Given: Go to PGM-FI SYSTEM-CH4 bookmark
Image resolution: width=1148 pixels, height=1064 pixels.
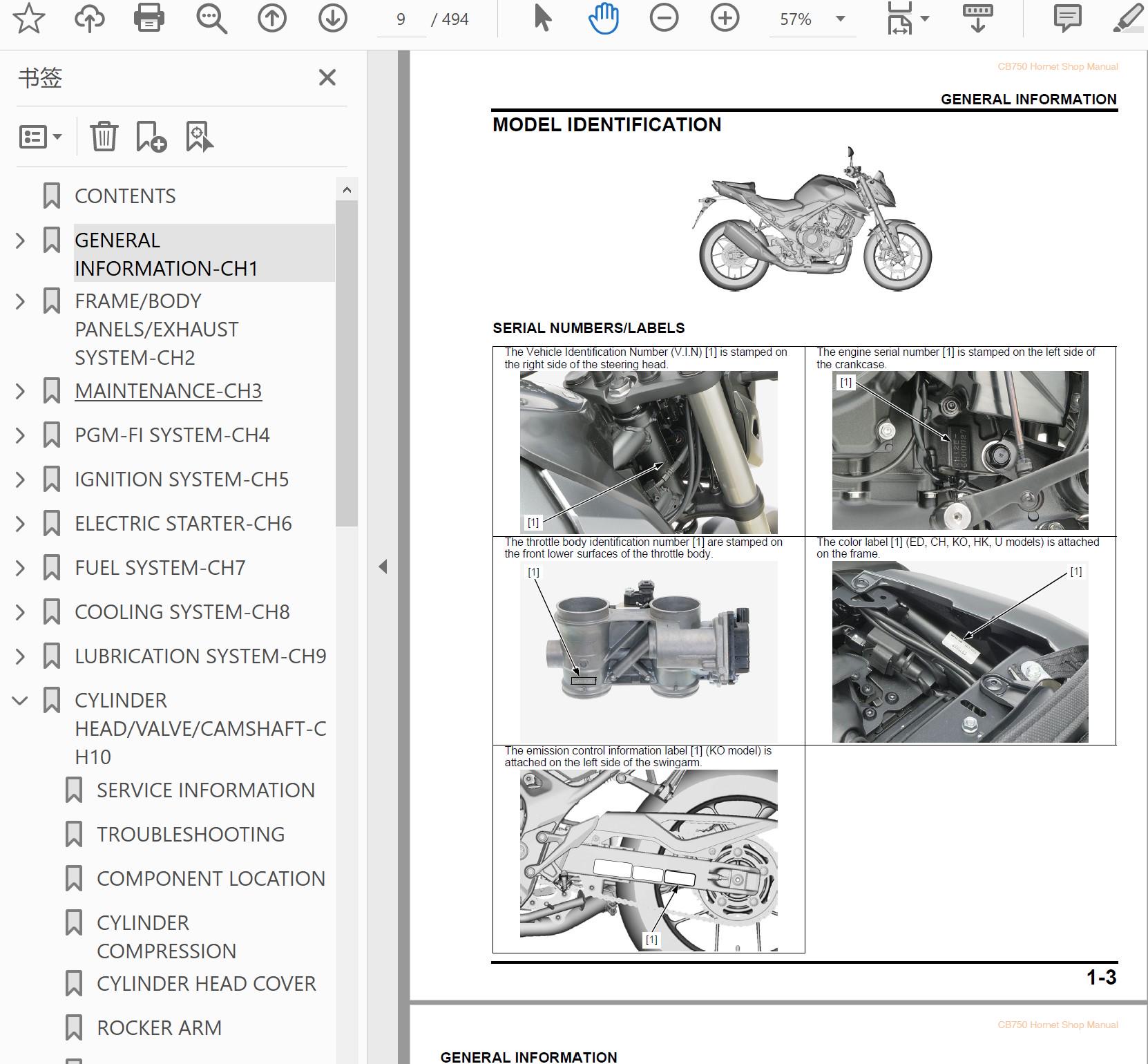Looking at the screenshot, I should pos(172,435).
